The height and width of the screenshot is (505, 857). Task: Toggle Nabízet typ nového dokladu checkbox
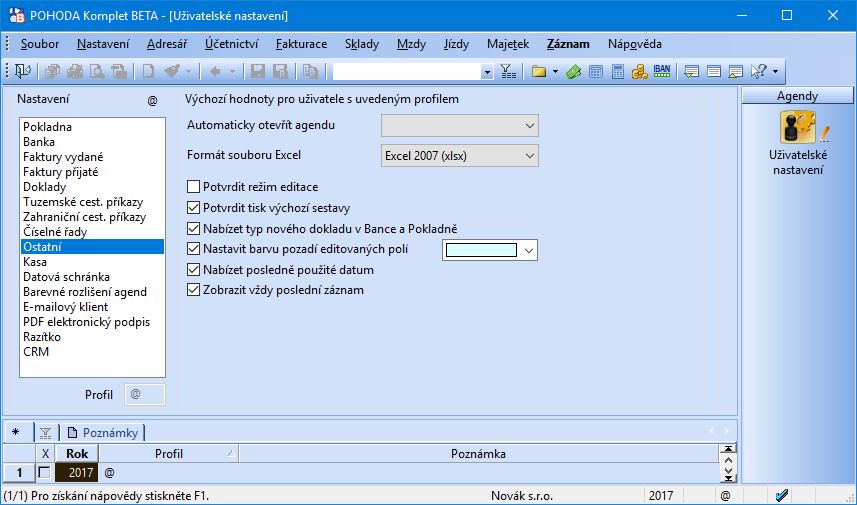(x=193, y=228)
